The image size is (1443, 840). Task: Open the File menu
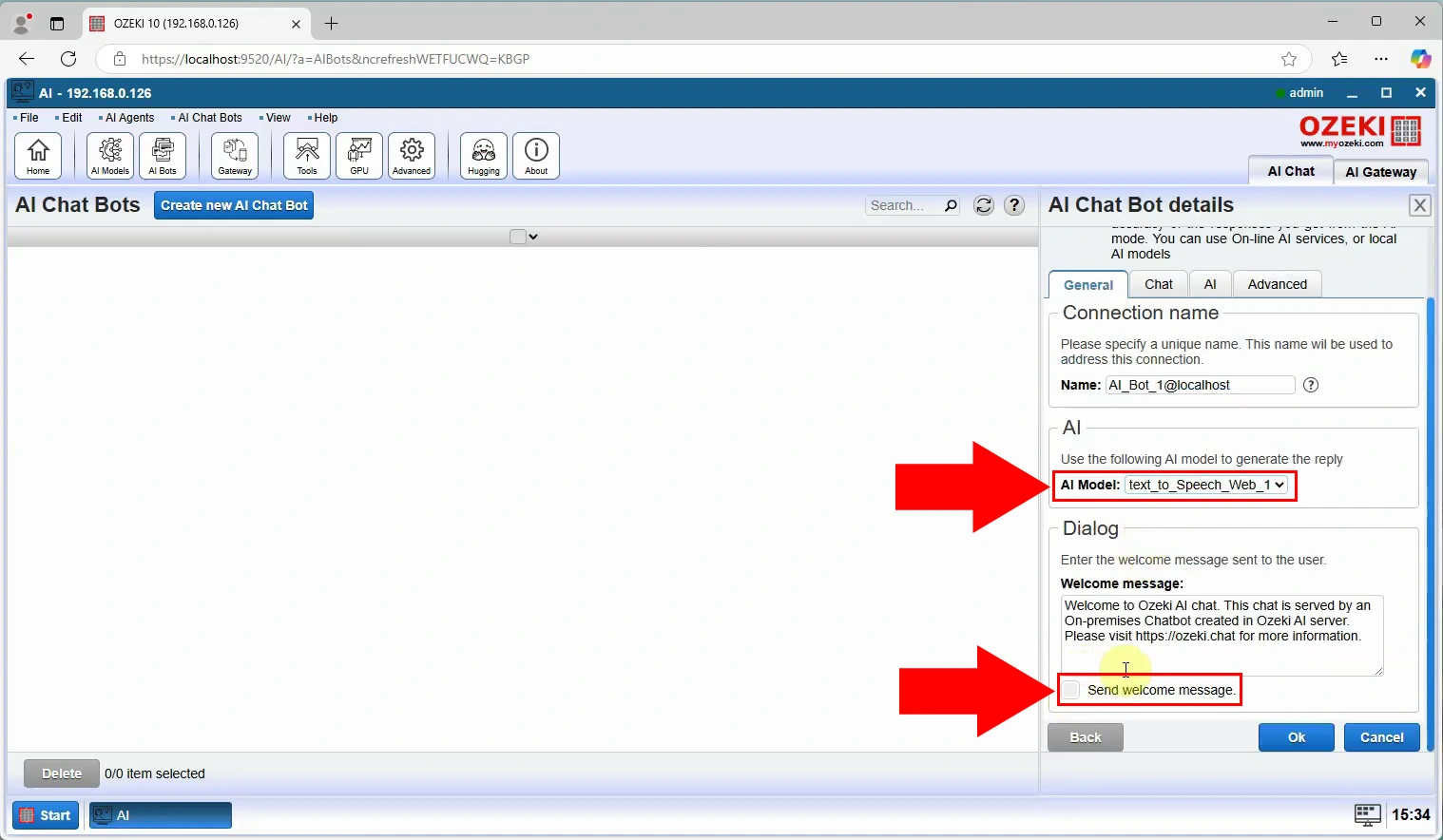(29, 118)
